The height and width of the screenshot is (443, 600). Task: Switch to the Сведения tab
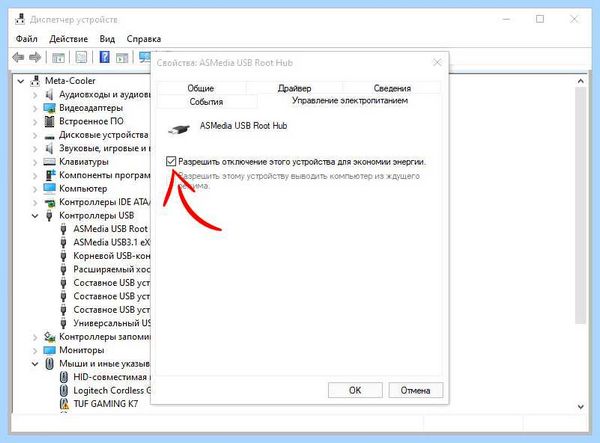point(392,88)
